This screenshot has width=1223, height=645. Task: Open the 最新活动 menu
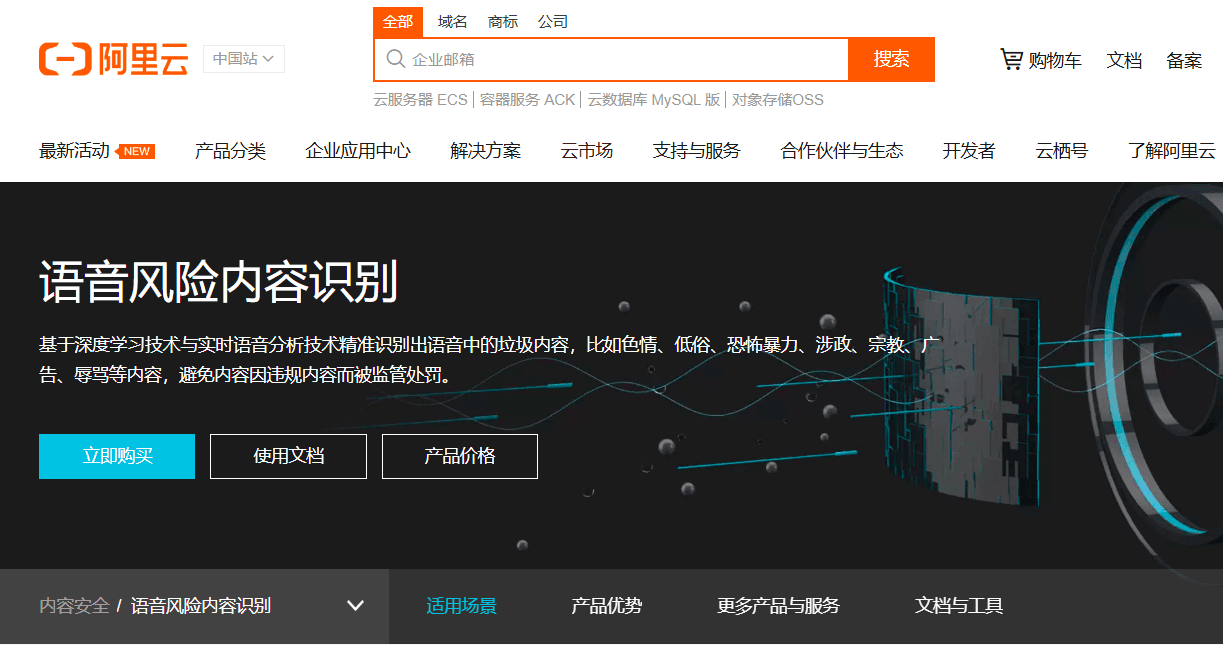click(75, 151)
